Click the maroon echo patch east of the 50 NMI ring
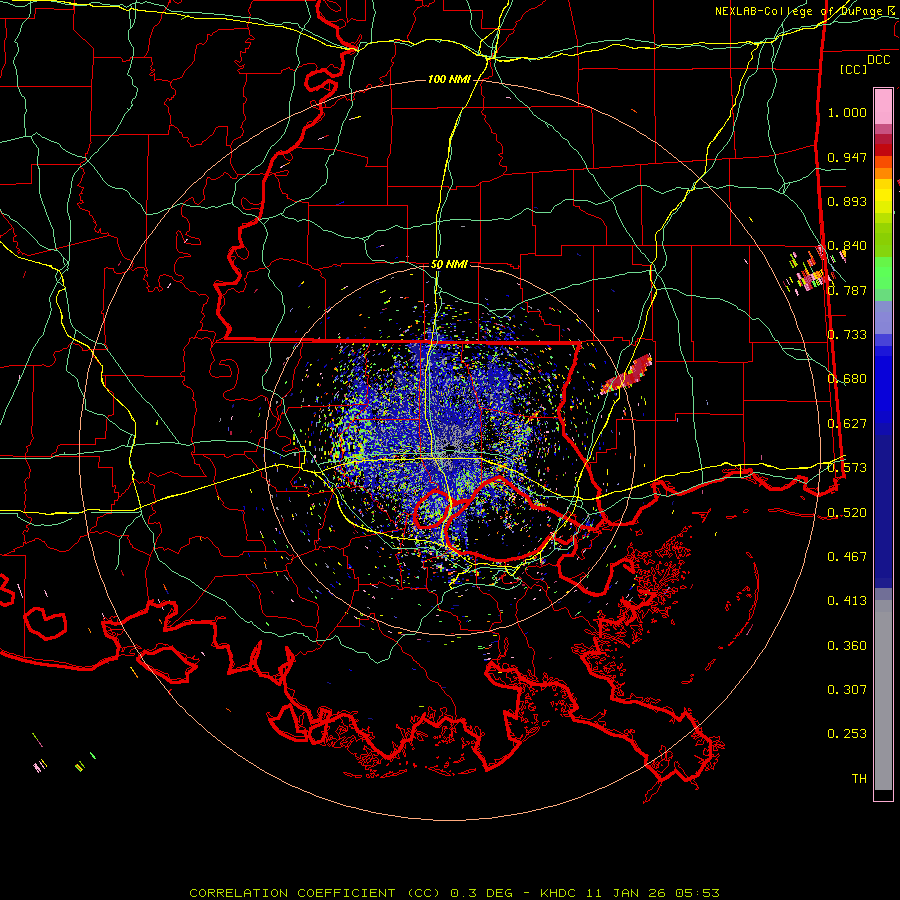Image resolution: width=900 pixels, height=900 pixels. pyautogui.click(x=626, y=374)
